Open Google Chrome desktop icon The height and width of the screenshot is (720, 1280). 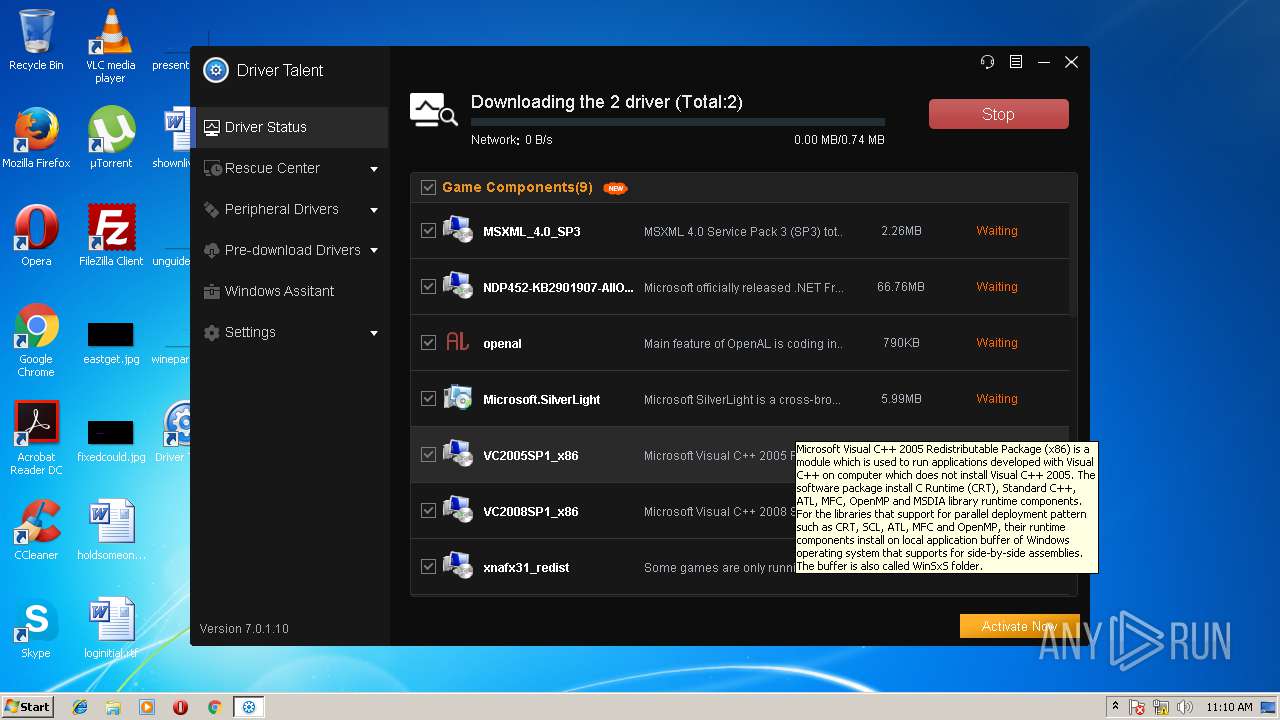(x=36, y=340)
